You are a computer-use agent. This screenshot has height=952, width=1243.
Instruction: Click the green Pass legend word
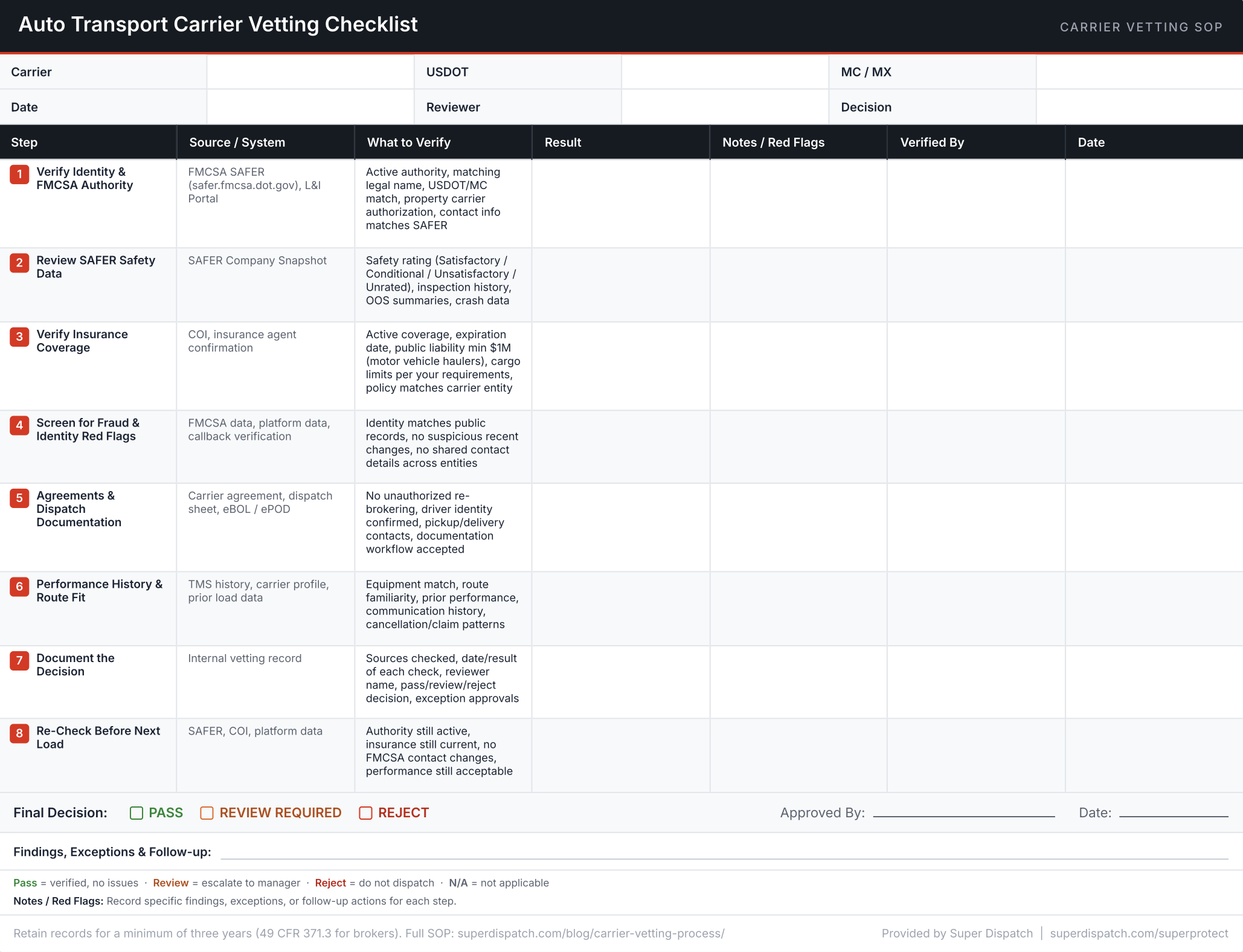[25, 883]
